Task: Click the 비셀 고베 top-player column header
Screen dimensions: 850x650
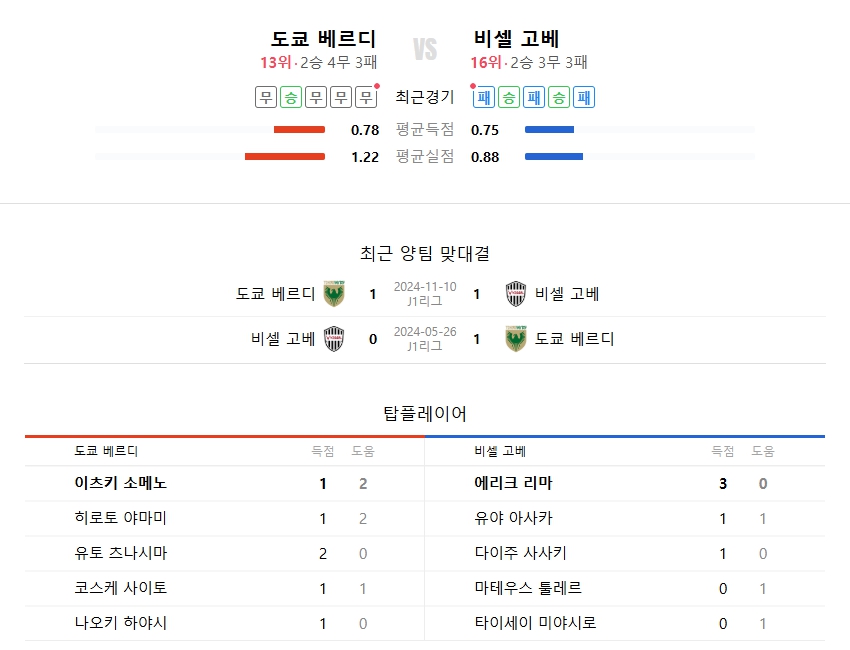Action: [500, 451]
